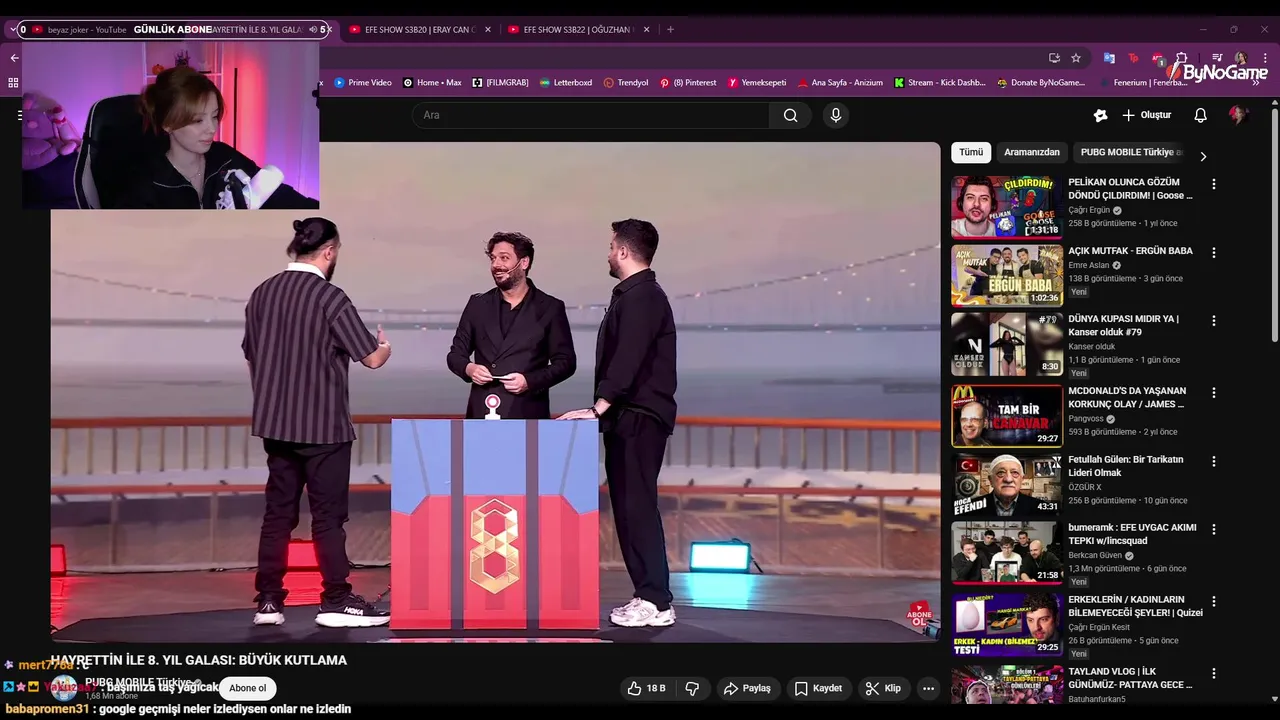Open Stream - Kick Dashboard bookmark
Screen dimensions: 1280x720
point(940,83)
